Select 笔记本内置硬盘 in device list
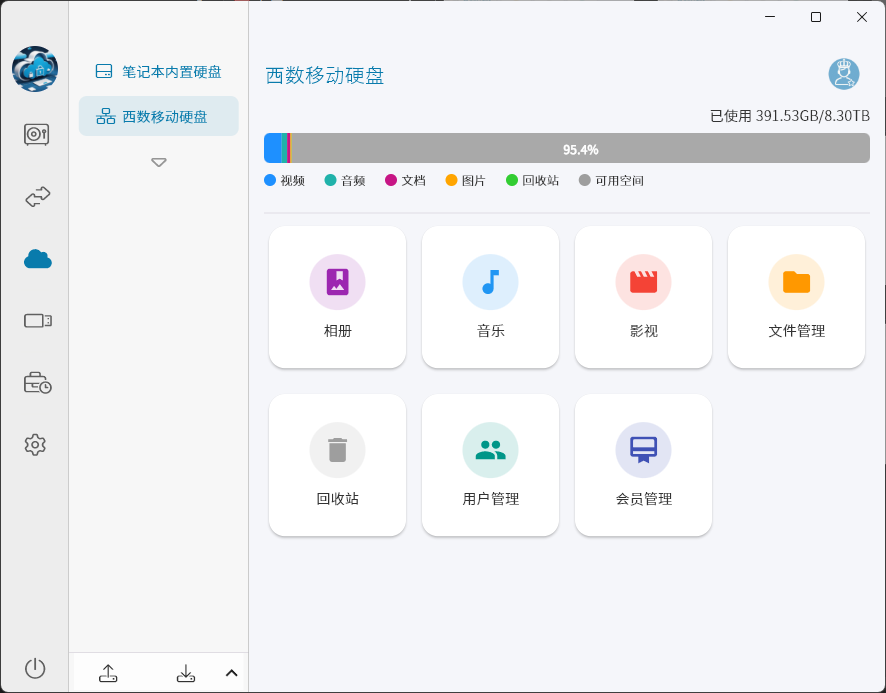The height and width of the screenshot is (693, 886). 159,72
